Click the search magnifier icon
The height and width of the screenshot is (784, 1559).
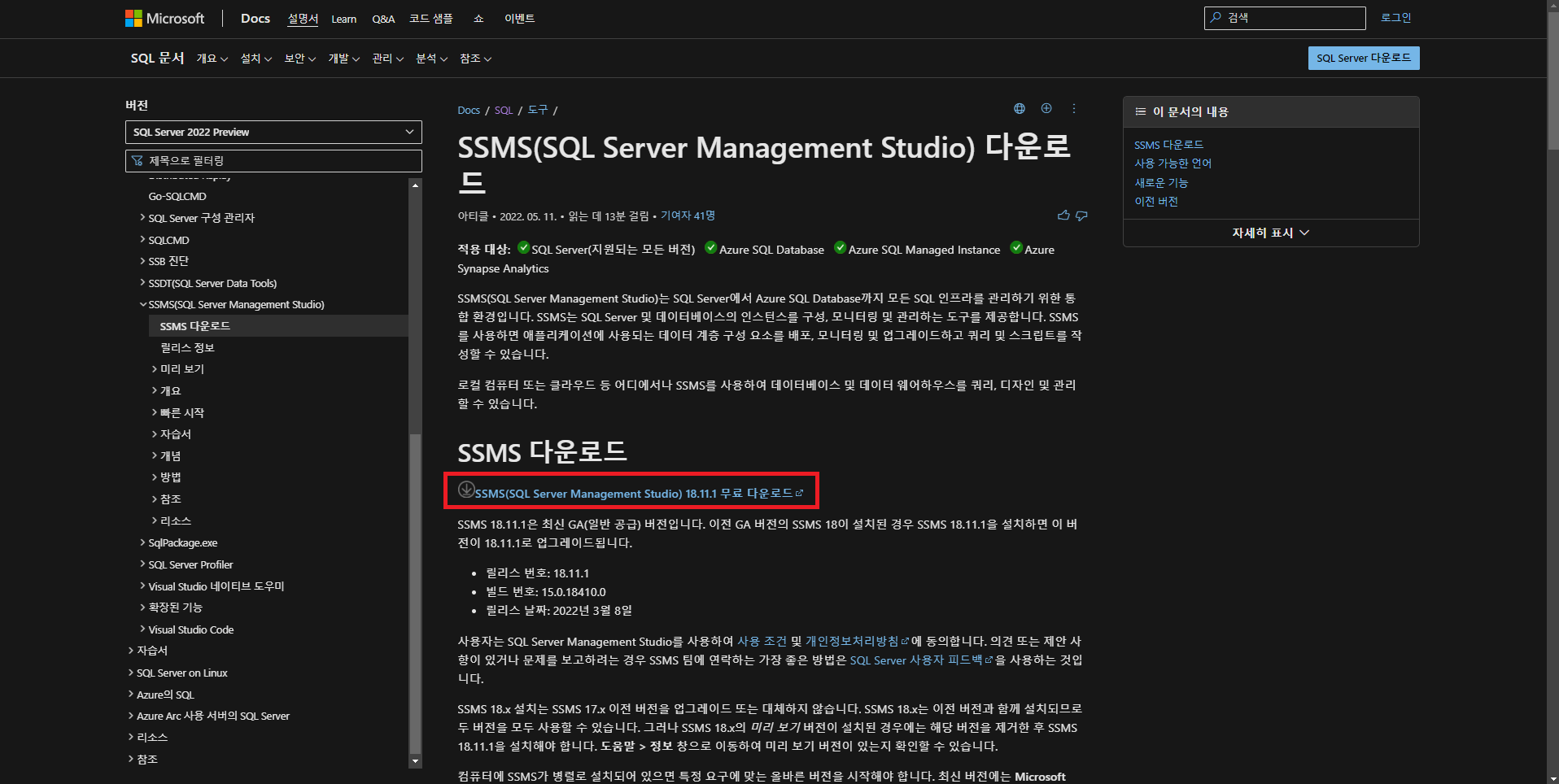(1216, 17)
